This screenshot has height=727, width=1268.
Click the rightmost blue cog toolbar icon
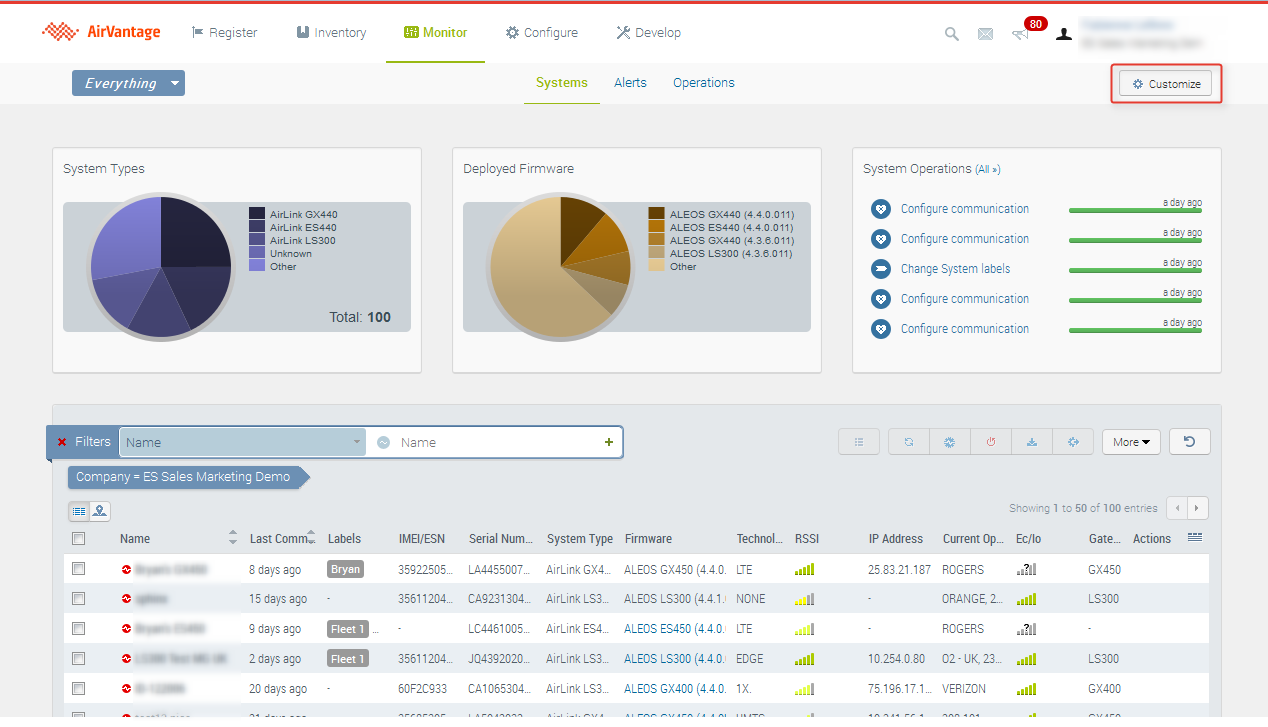(1073, 442)
